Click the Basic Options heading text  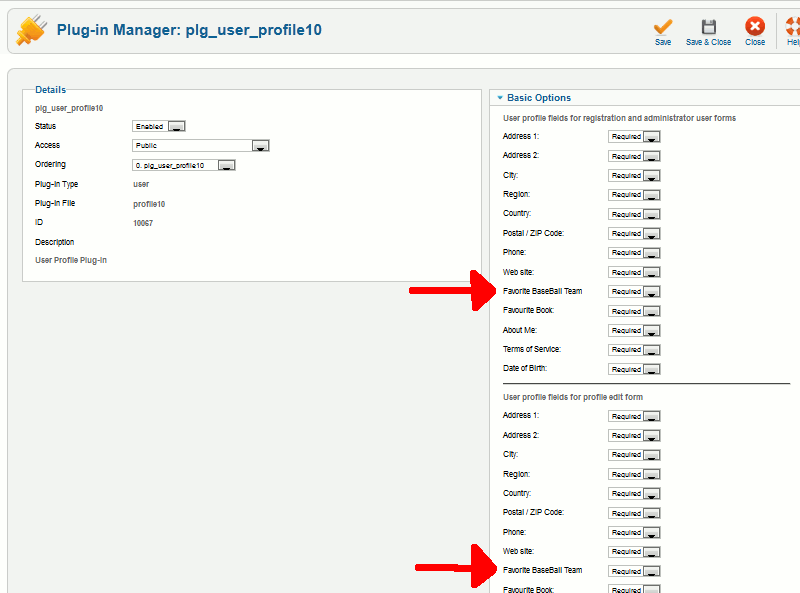click(x=539, y=97)
